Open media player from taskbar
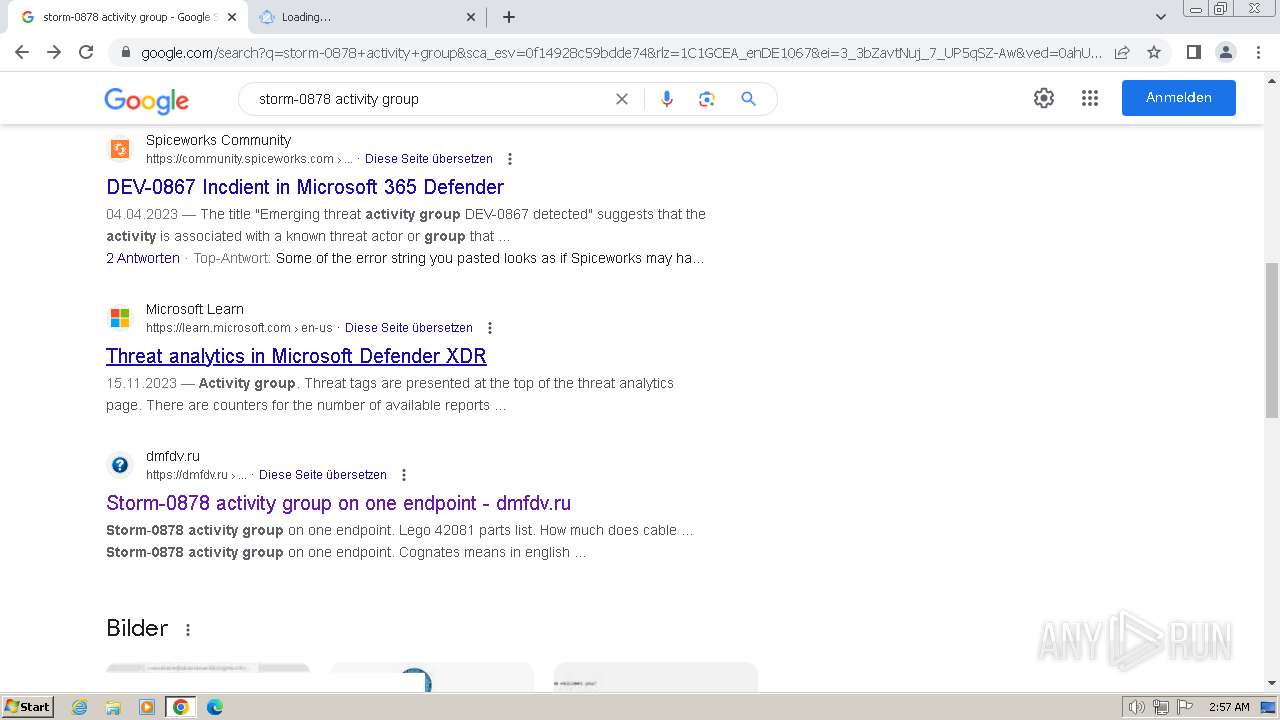Viewport: 1280px width, 720px height. click(x=147, y=707)
